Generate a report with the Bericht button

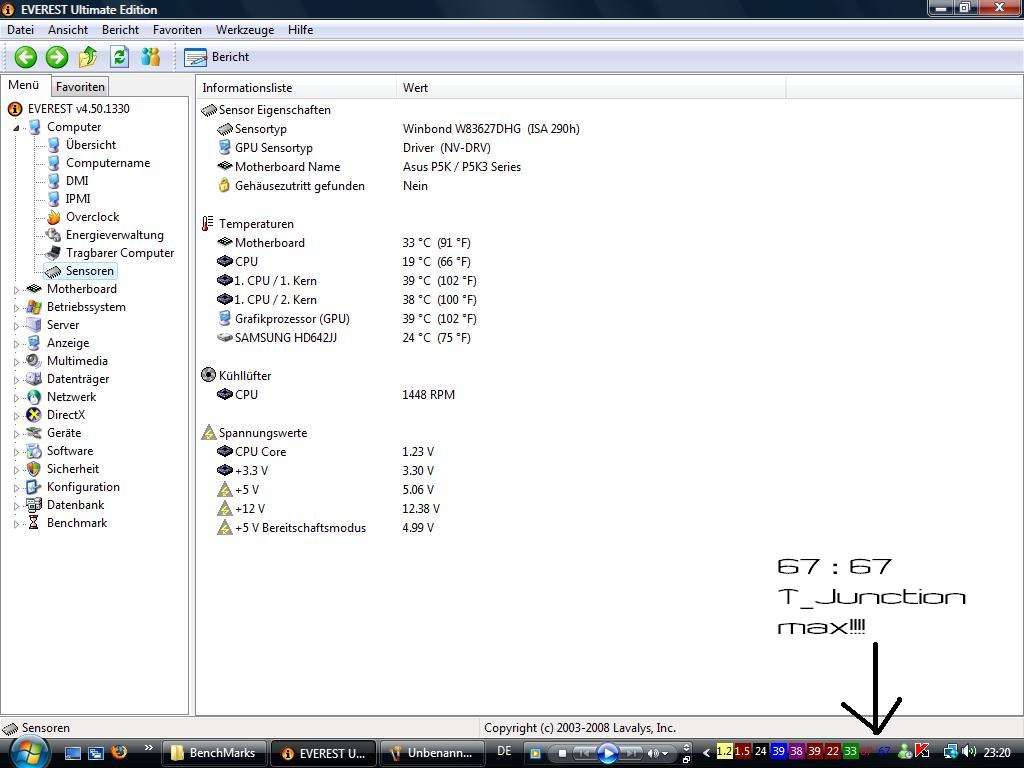217,57
